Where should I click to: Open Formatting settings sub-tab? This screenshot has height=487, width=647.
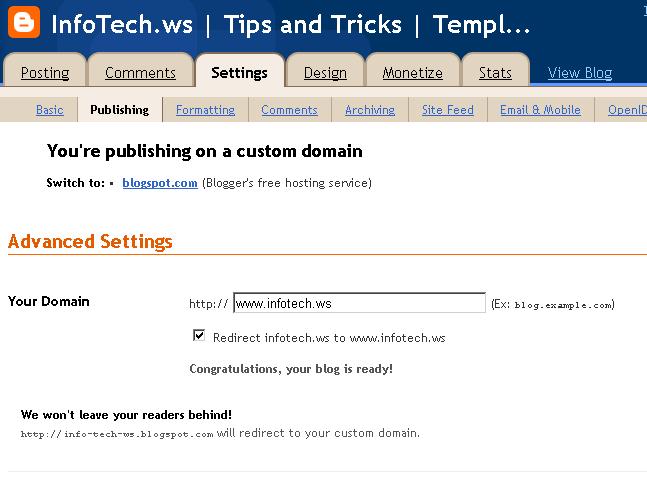point(205,110)
